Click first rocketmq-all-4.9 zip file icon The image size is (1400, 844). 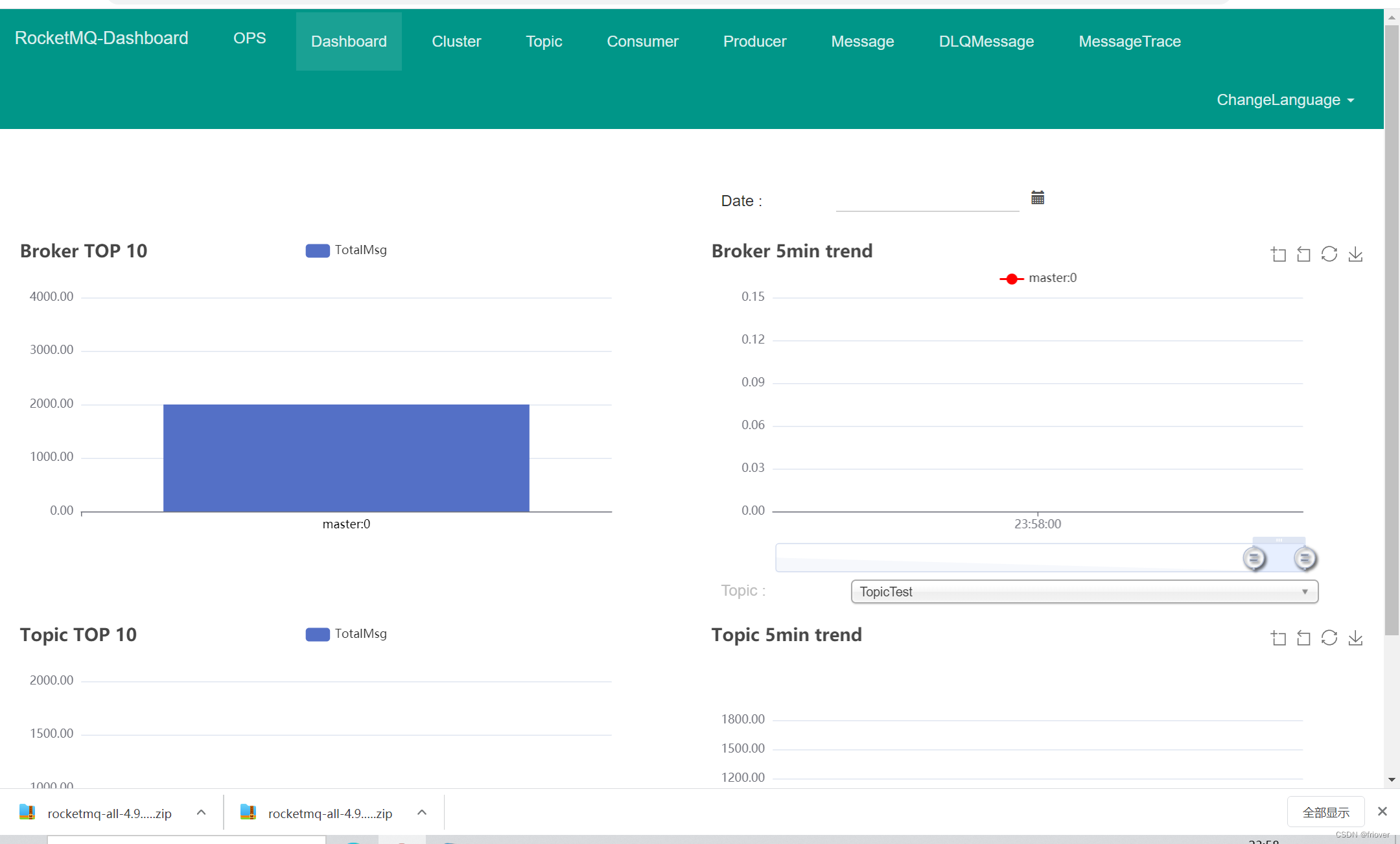(27, 812)
